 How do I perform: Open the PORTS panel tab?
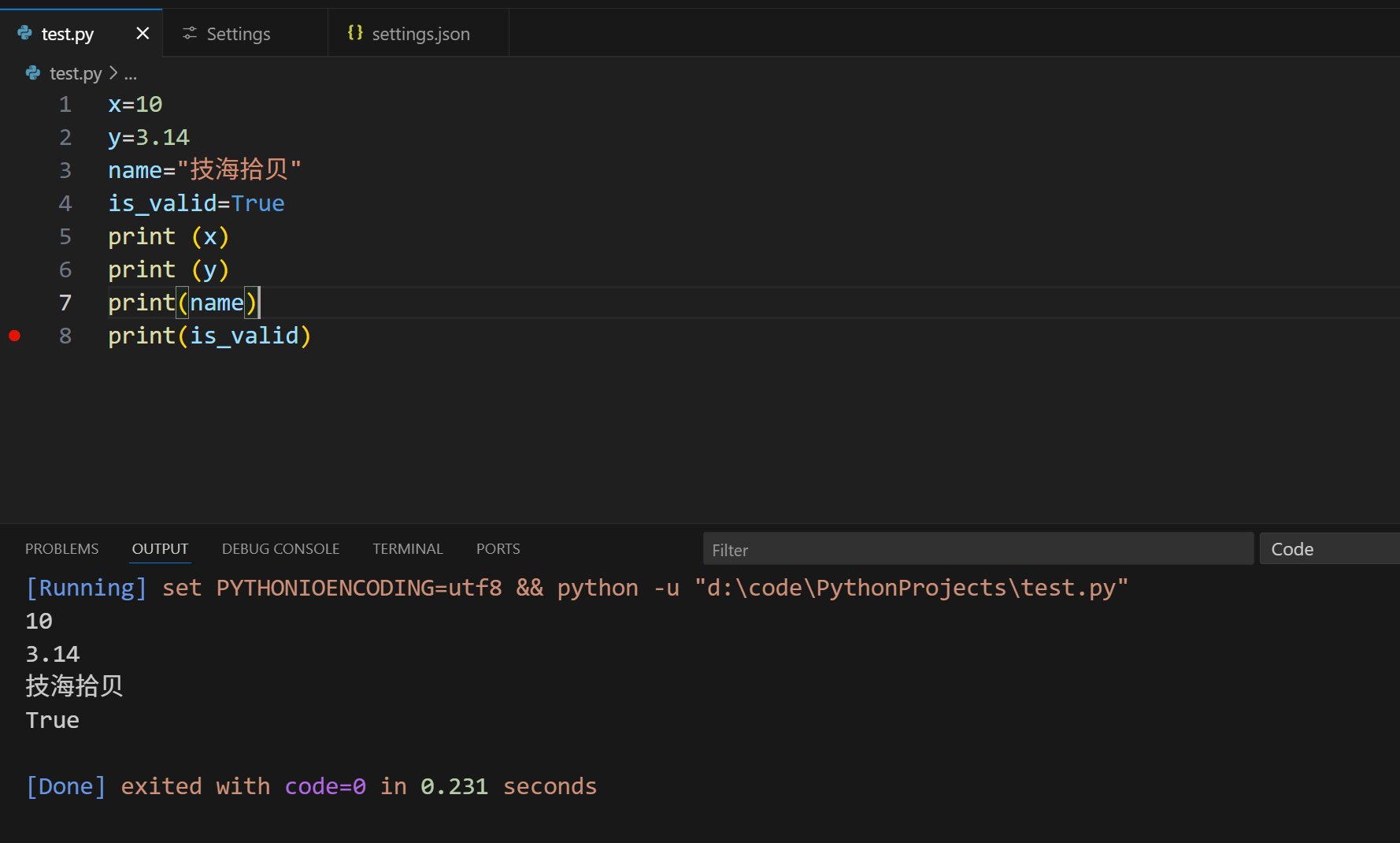pyautogui.click(x=498, y=548)
